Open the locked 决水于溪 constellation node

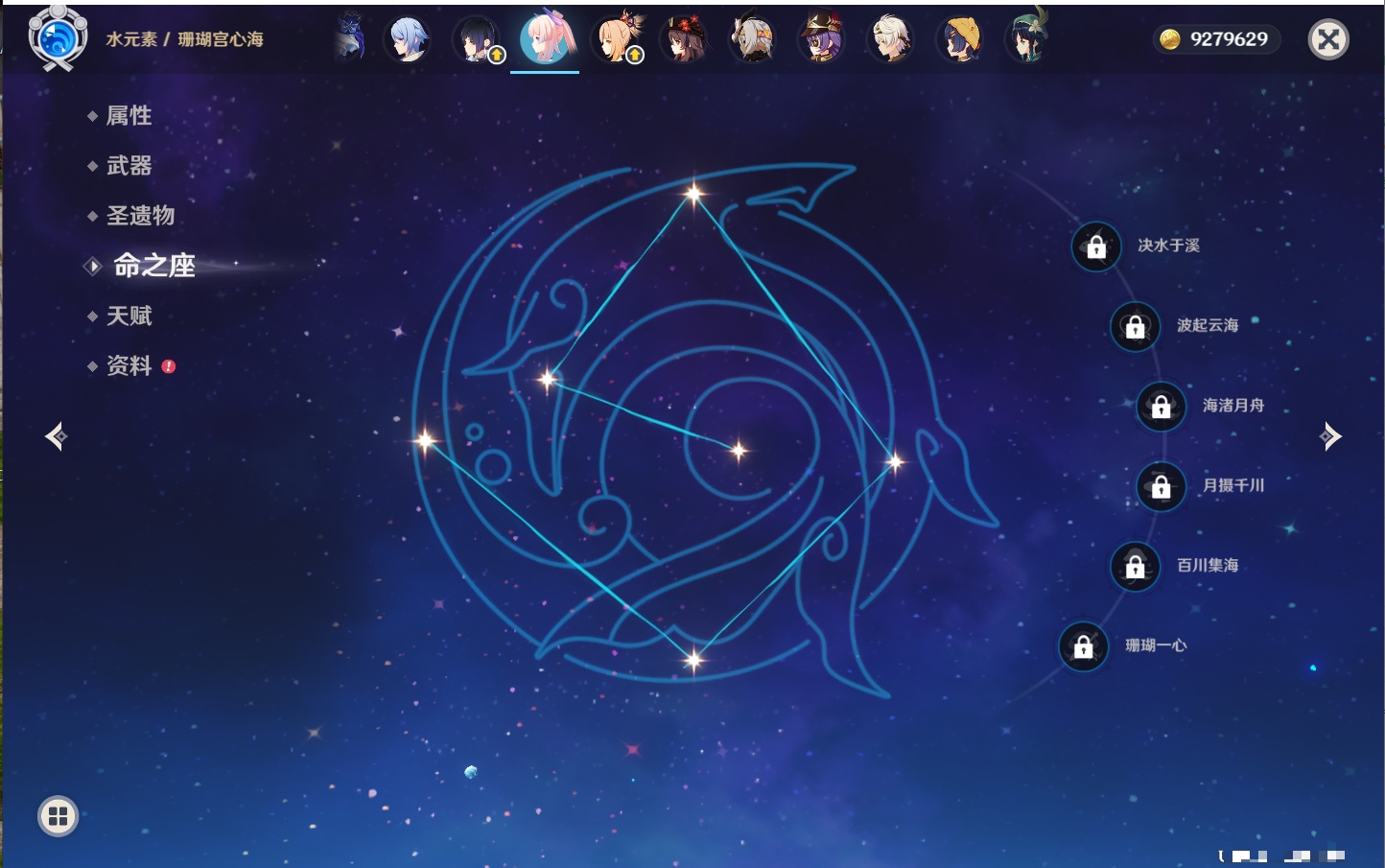click(1096, 246)
